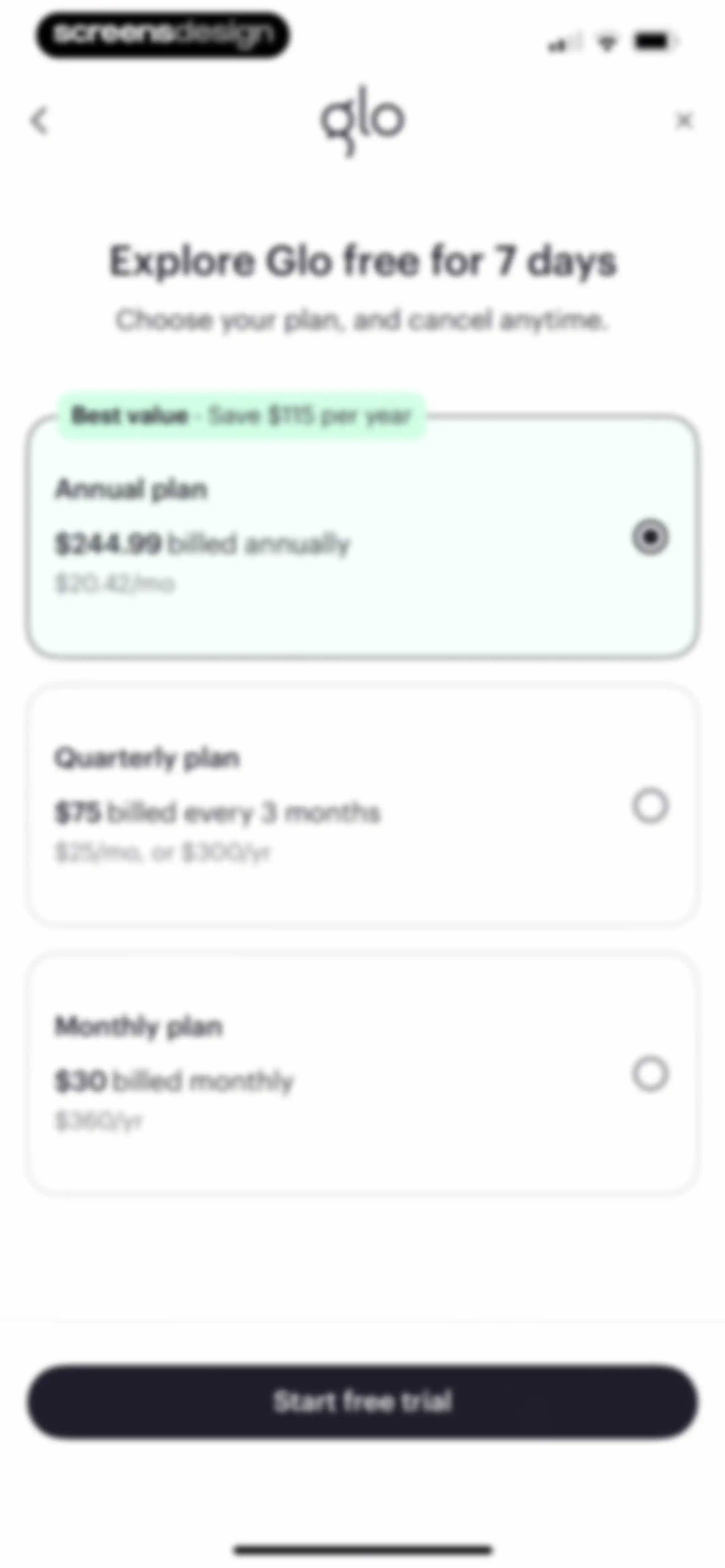Tap the cellular signal icon

point(564,43)
